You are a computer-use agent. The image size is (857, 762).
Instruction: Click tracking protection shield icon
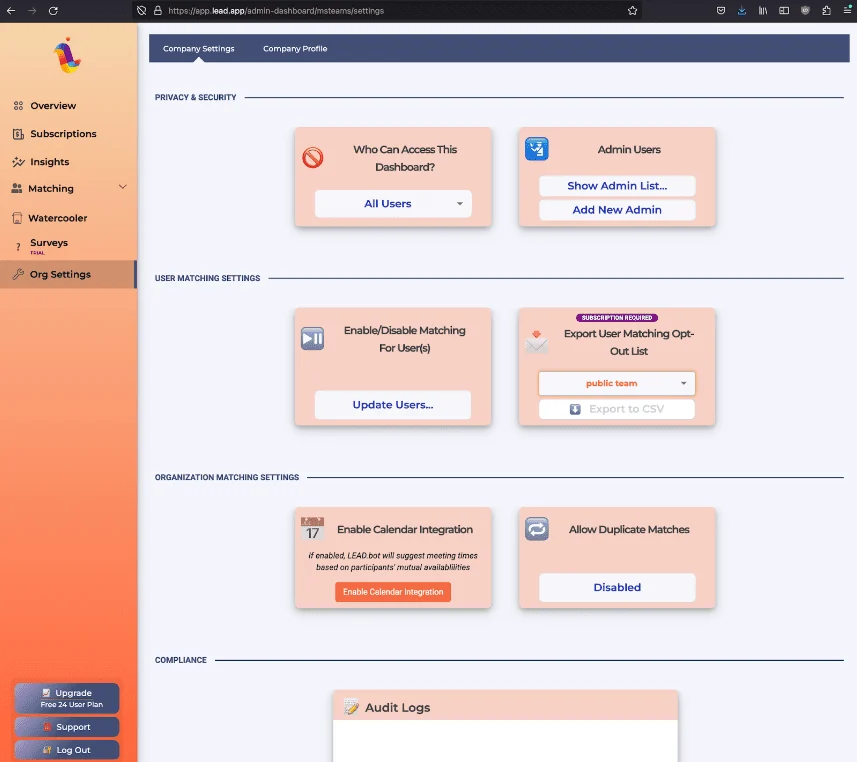coord(142,10)
